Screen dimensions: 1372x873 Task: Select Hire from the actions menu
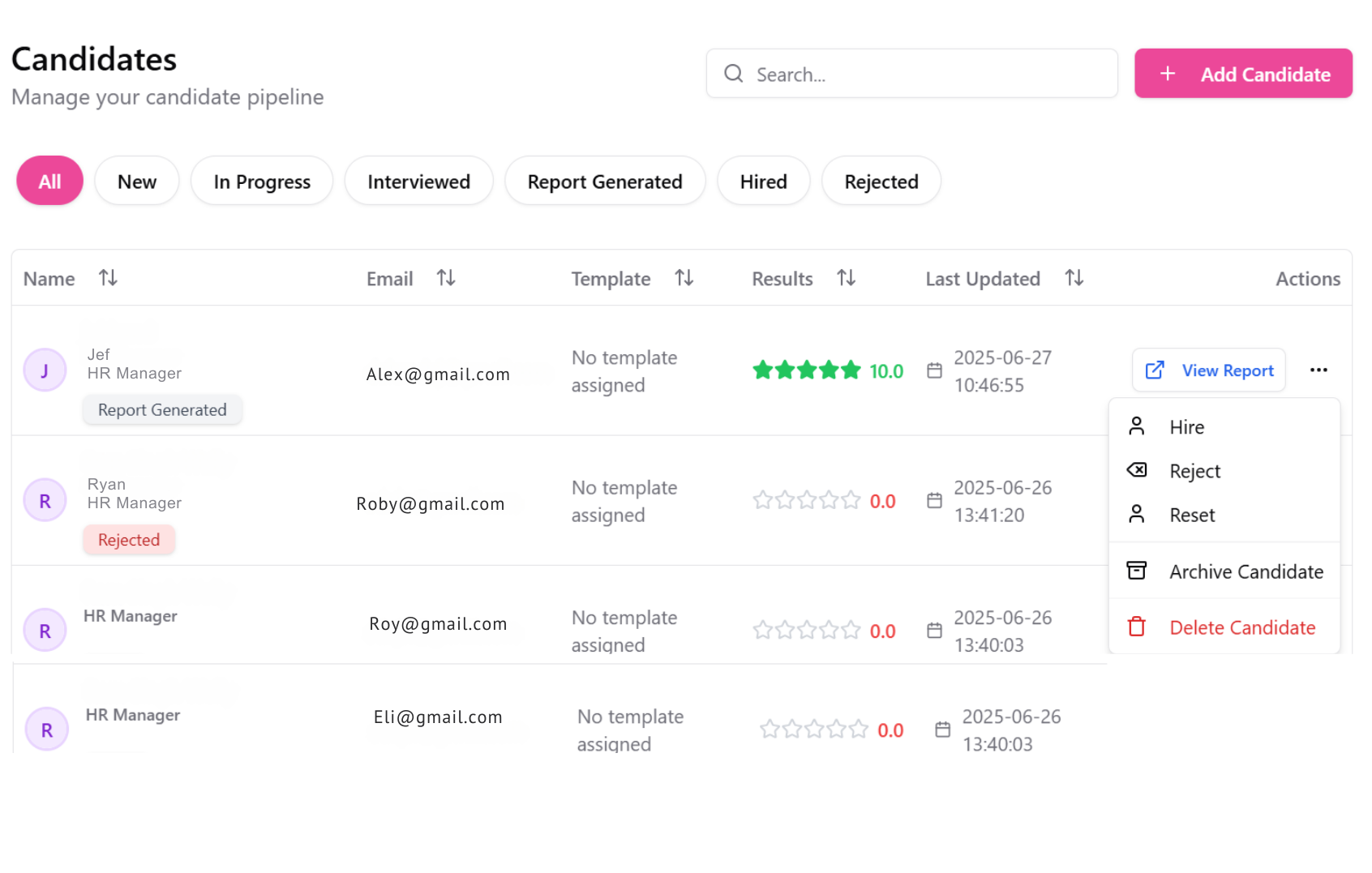(1186, 427)
